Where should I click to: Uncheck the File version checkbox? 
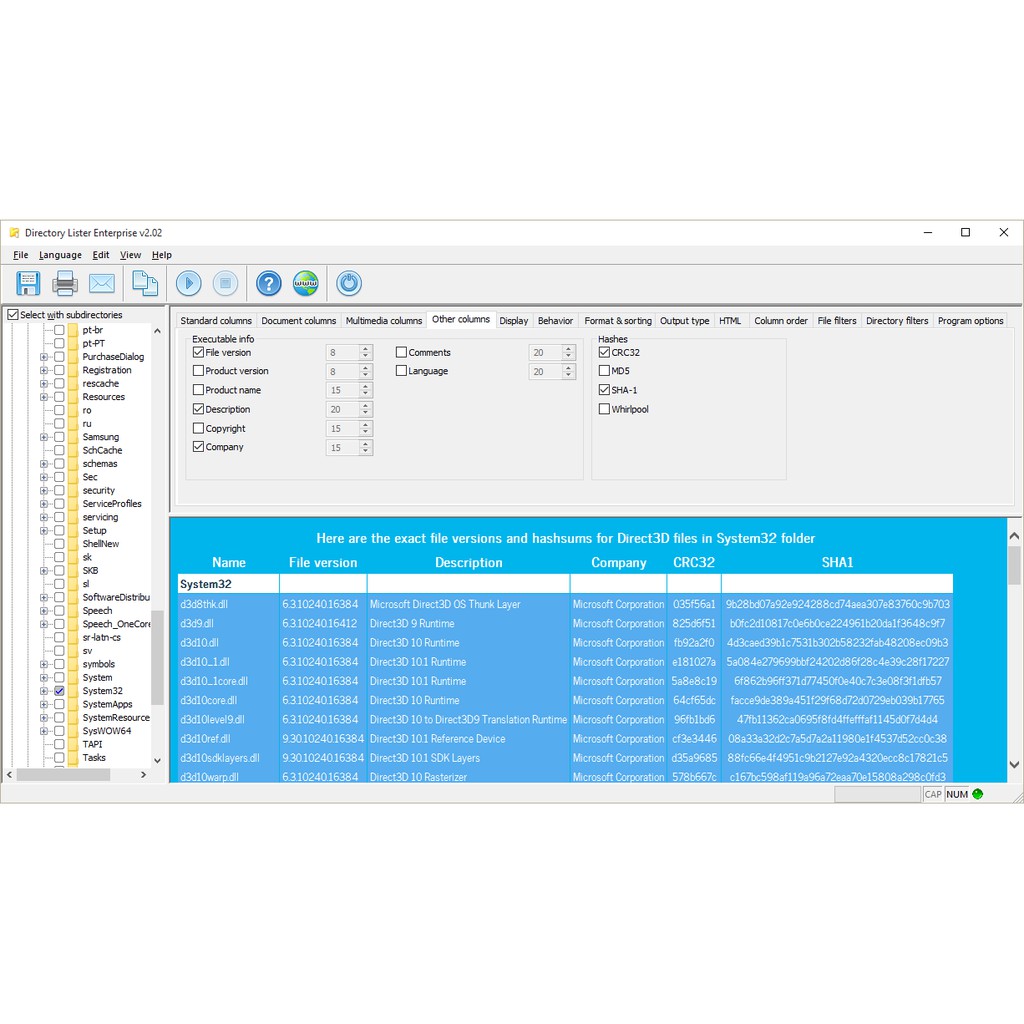198,352
